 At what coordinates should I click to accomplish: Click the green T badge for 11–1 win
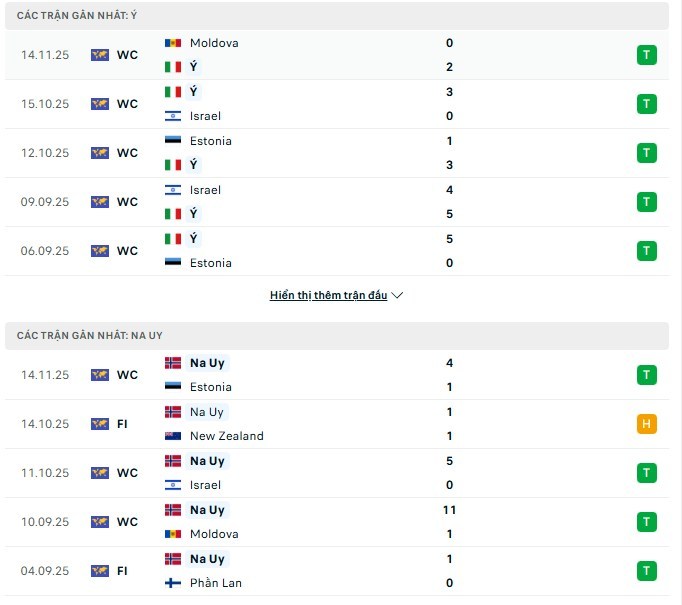pyautogui.click(x=647, y=522)
